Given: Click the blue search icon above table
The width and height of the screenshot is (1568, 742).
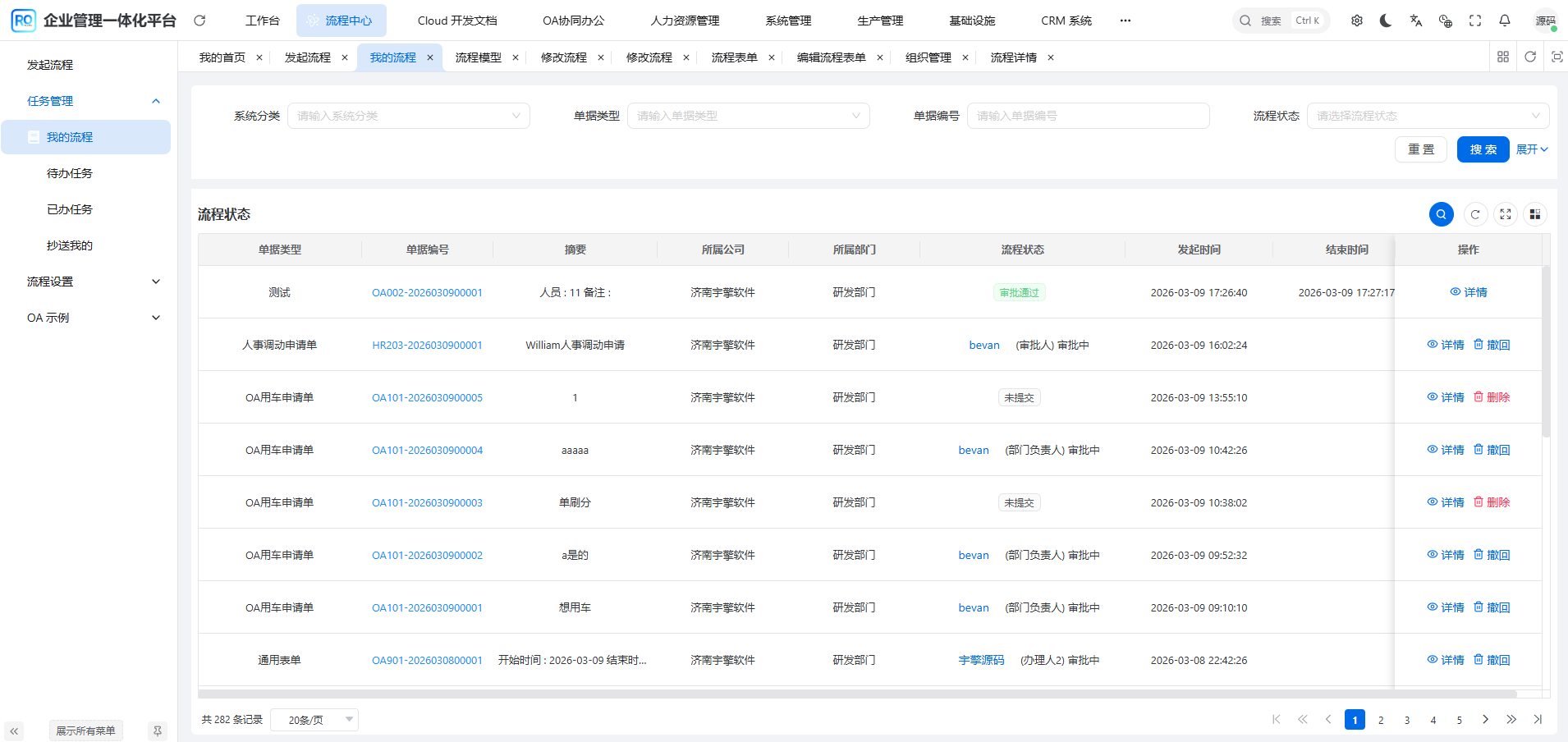Looking at the screenshot, I should pyautogui.click(x=1441, y=214).
